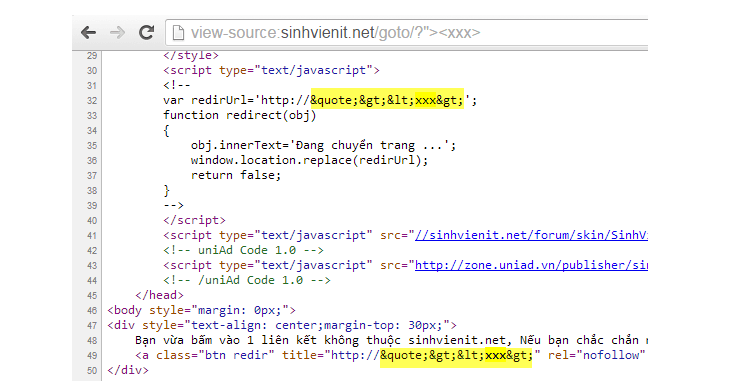The image size is (731, 389).
Task: Click '<!-- /uniAd Code 1.0 -->' comment
Action: (247, 280)
